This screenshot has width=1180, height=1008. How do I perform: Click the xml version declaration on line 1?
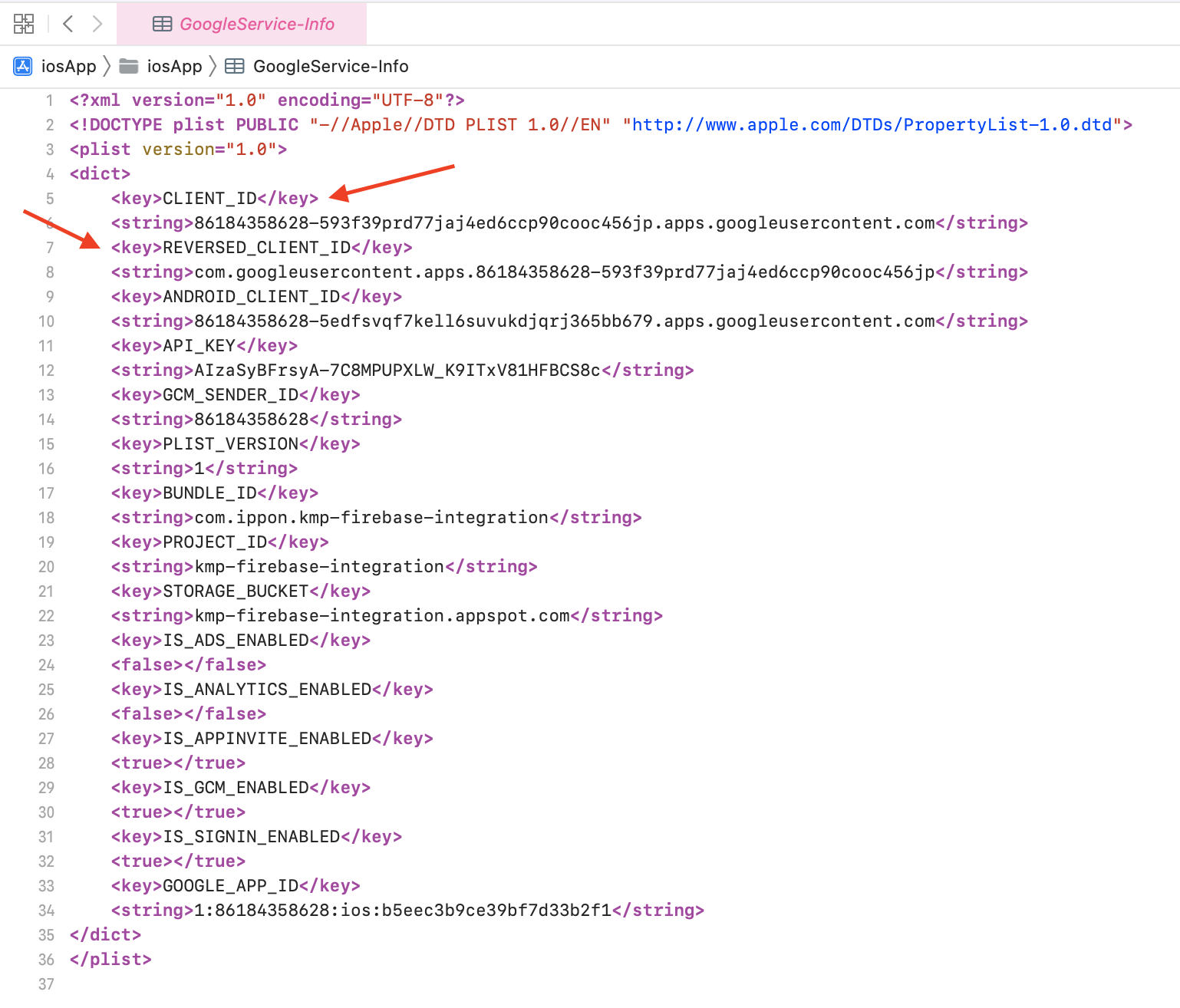(267, 100)
